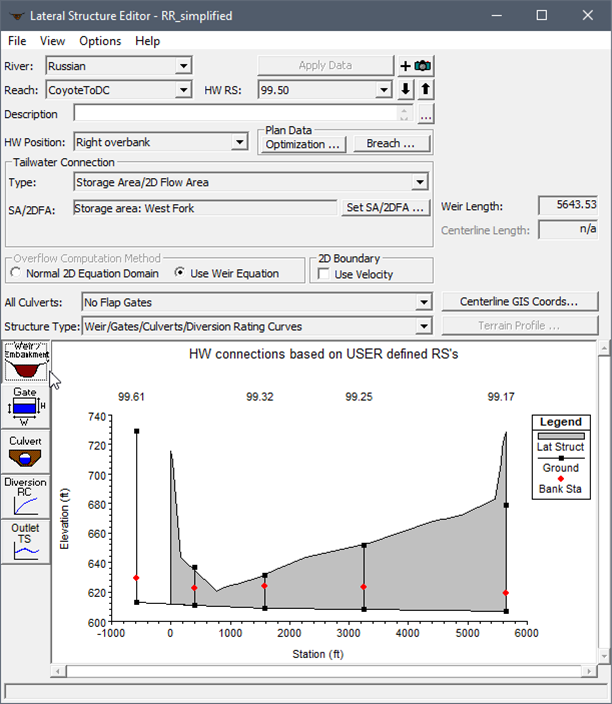Image resolution: width=612 pixels, height=704 pixels.
Task: Open the Gate editor
Action: (x=26, y=406)
